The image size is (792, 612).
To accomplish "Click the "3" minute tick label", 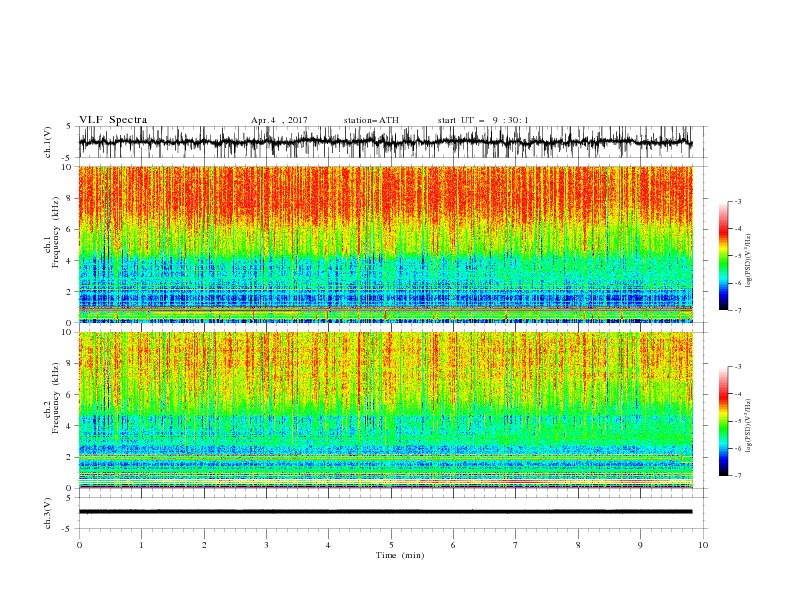I will click(266, 545).
